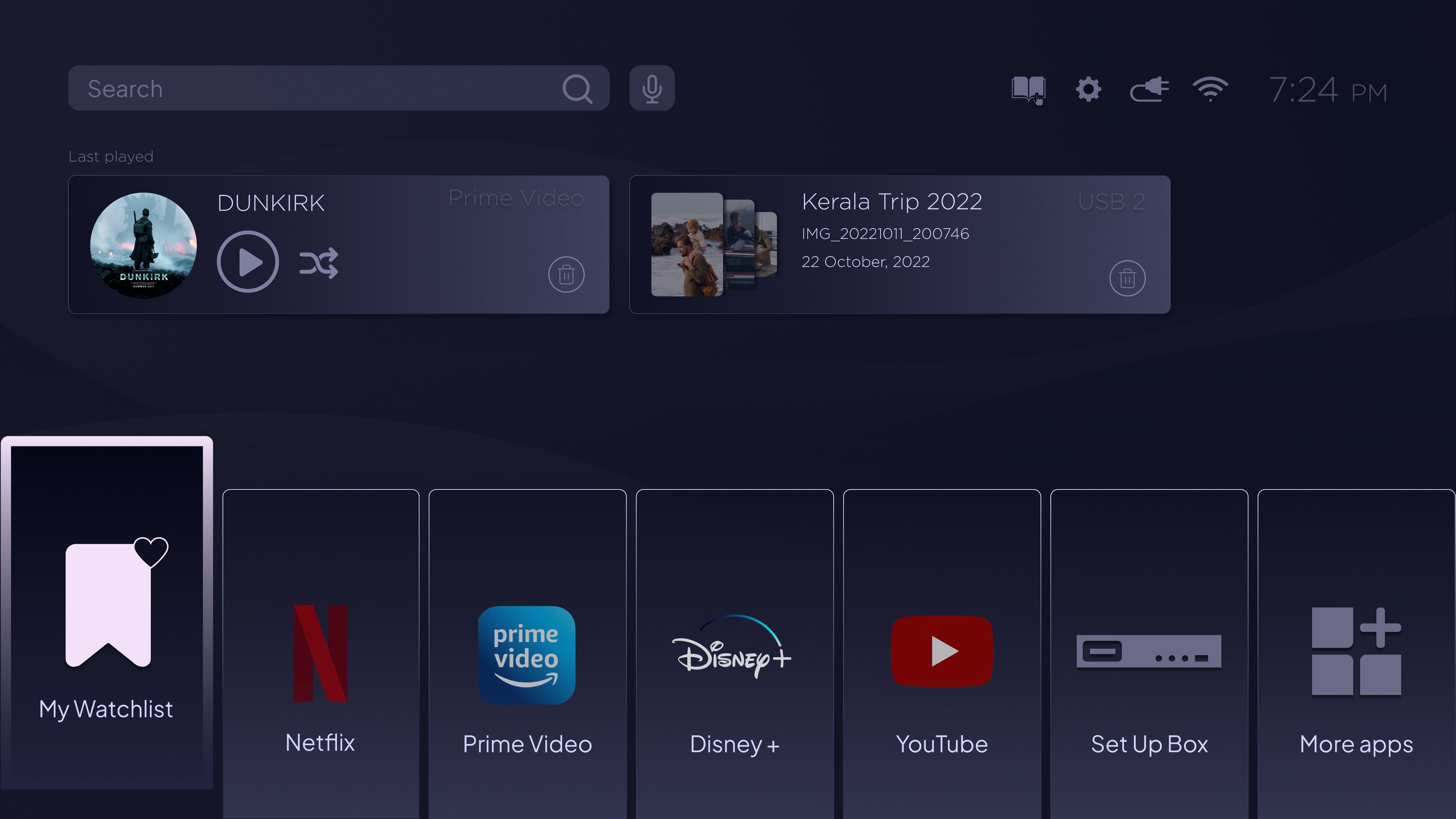Delete Kerala Trip 2022 from last played
1456x819 pixels.
[x=1128, y=278]
